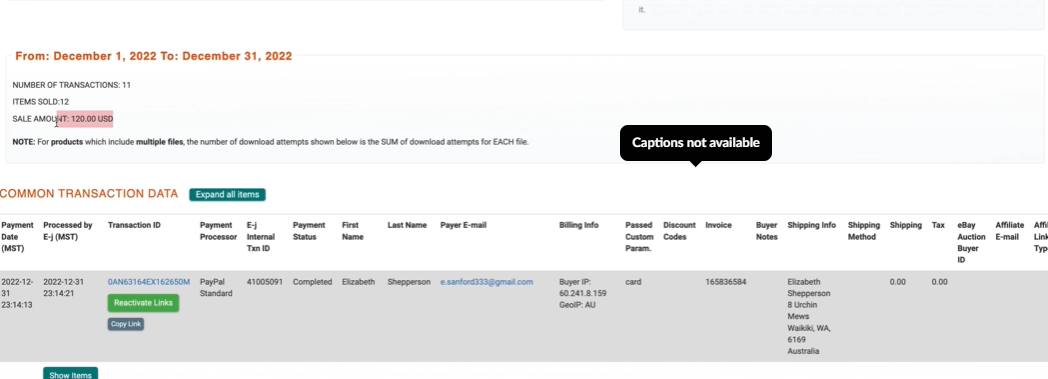Click the ITEMS SOLD:12 line

tap(41, 102)
